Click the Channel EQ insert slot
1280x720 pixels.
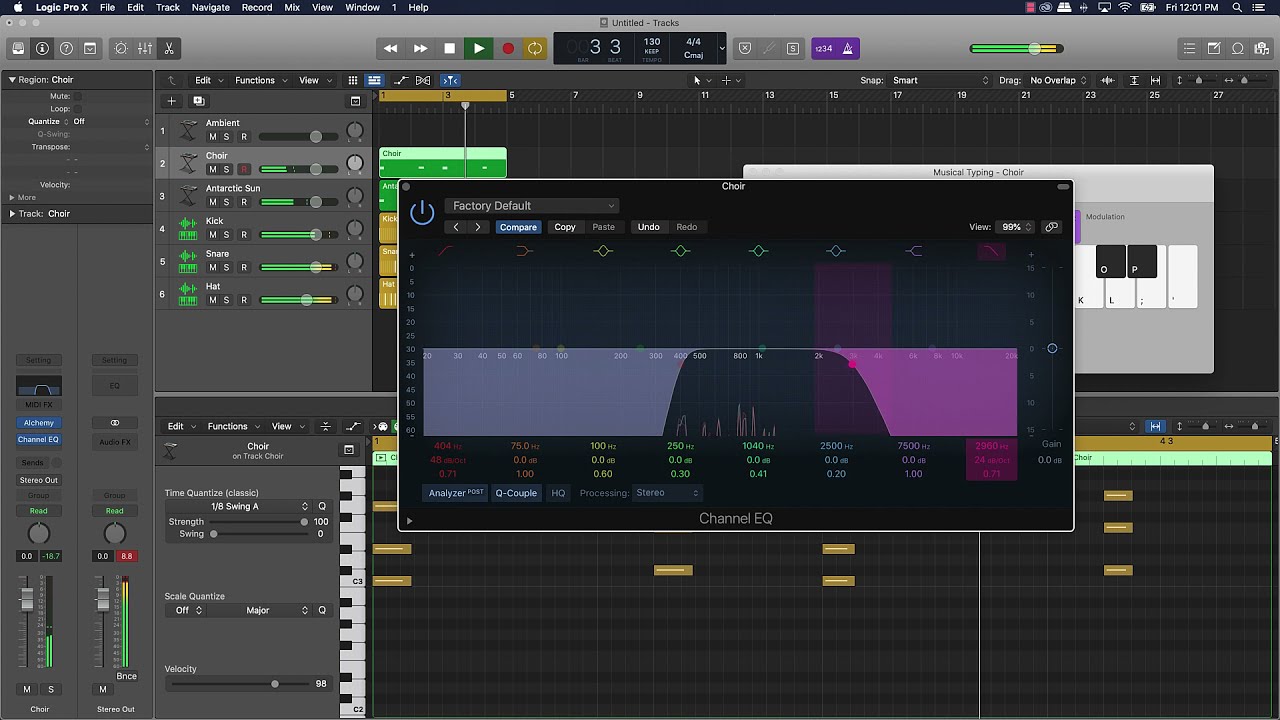tap(38, 439)
